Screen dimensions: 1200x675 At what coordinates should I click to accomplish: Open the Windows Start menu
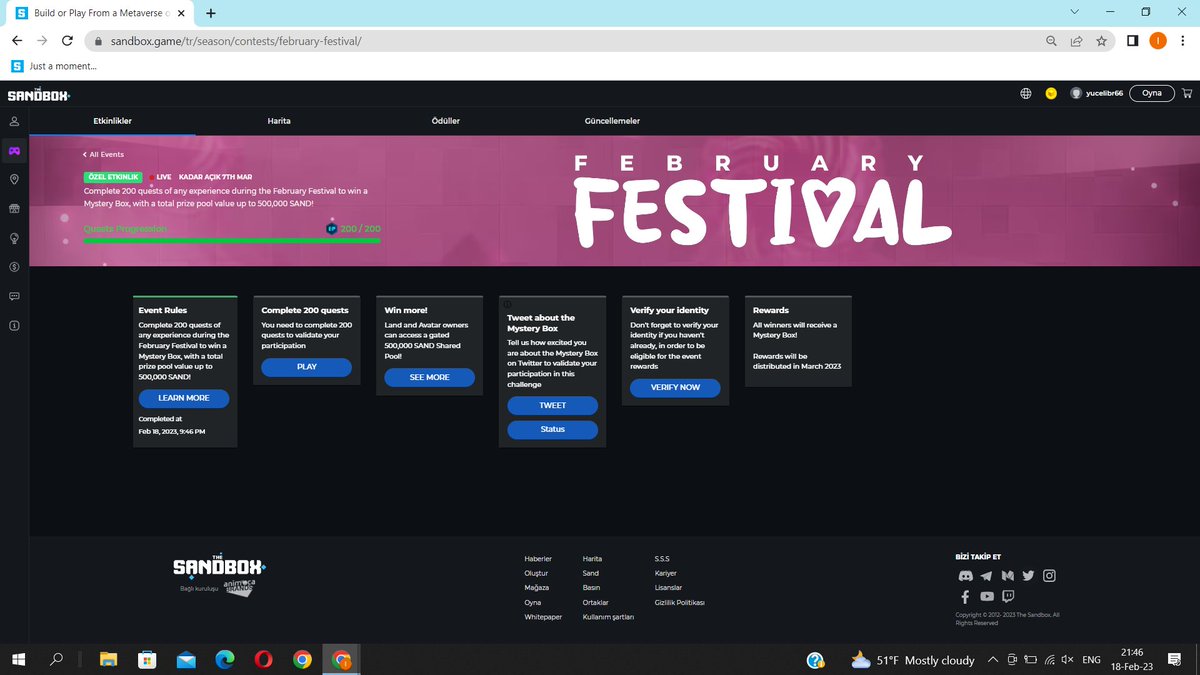[19, 660]
